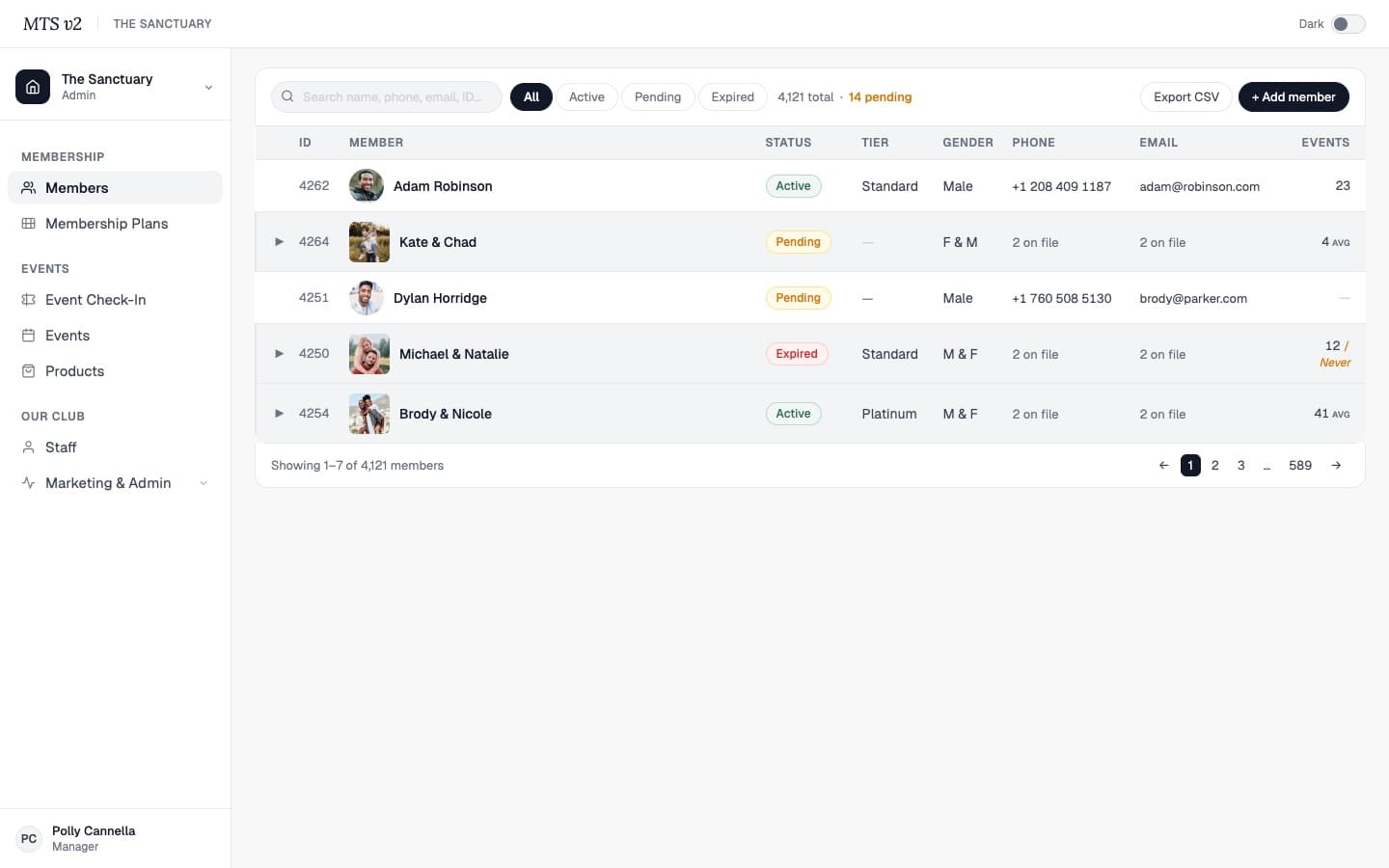
Task: Click the PC user avatar
Action: (29, 838)
